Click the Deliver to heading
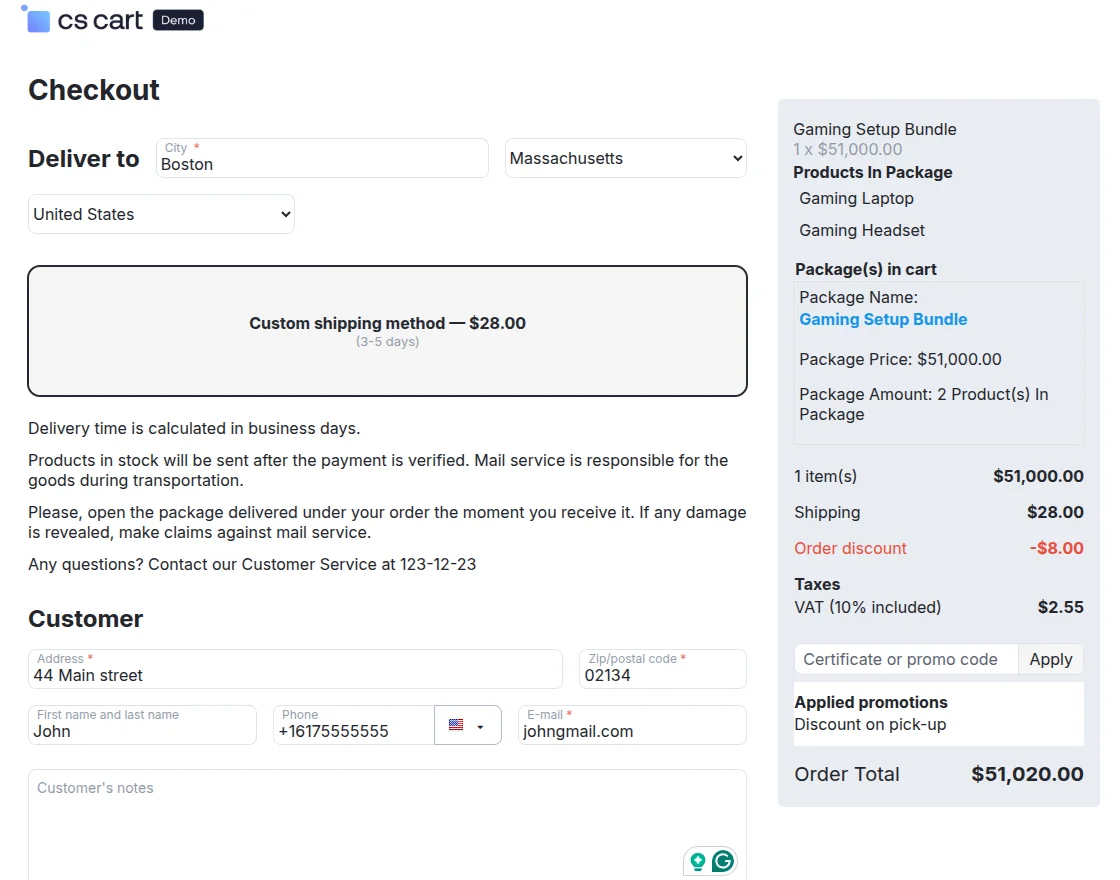 [84, 159]
